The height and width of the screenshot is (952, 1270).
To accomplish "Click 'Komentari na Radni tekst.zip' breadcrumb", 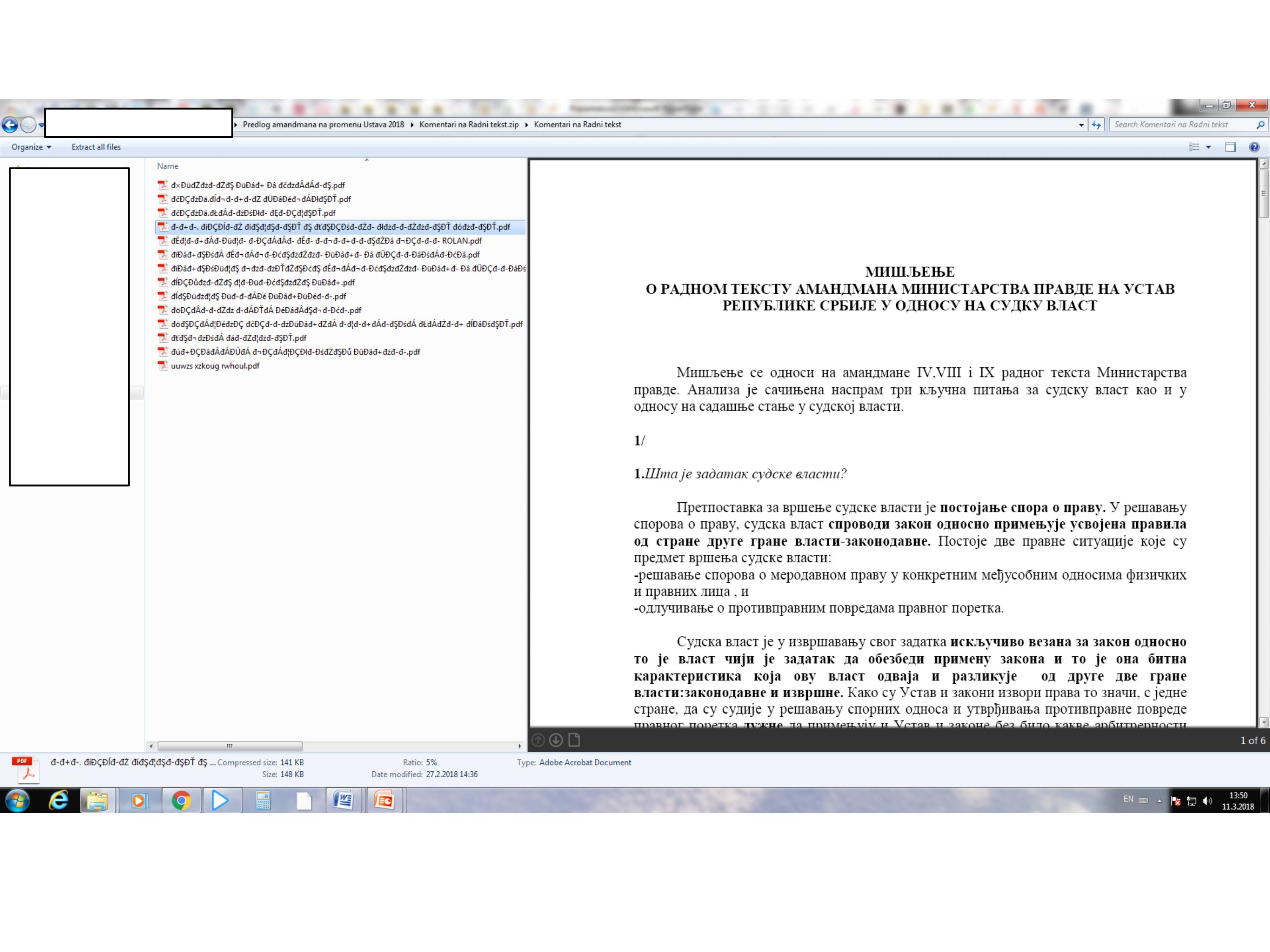I will point(469,124).
